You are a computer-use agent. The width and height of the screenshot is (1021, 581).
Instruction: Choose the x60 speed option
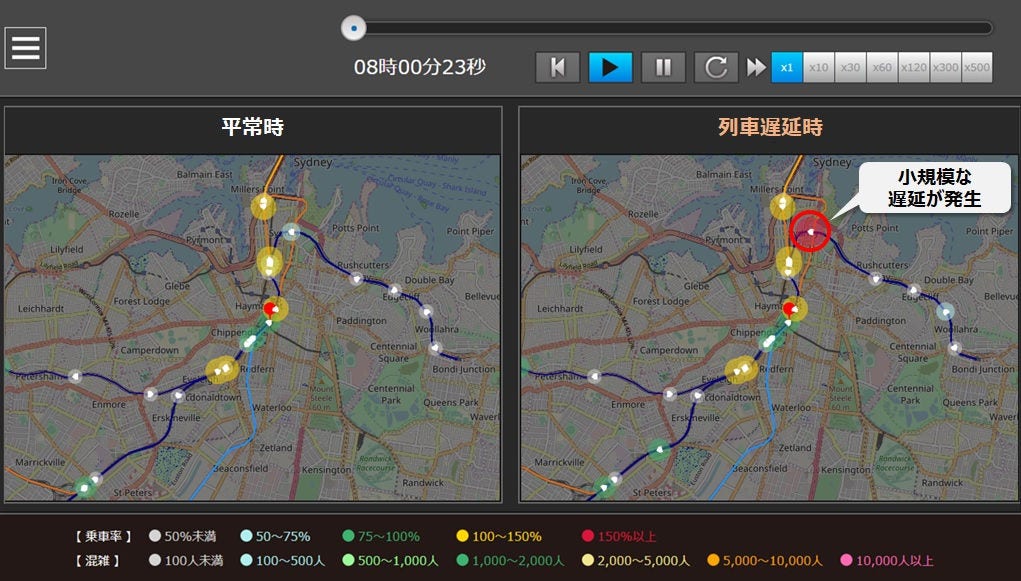click(x=882, y=67)
